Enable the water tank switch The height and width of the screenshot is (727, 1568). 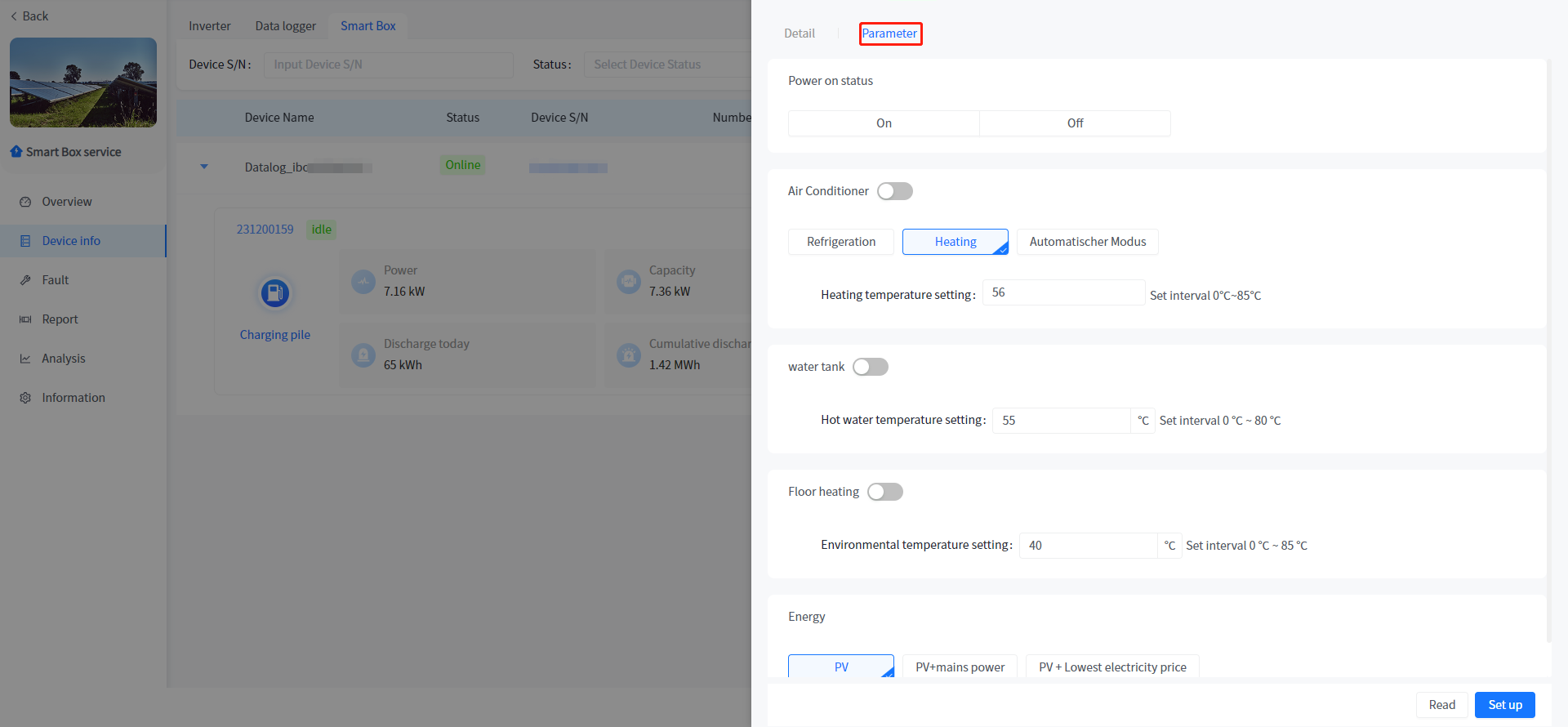[x=870, y=367]
